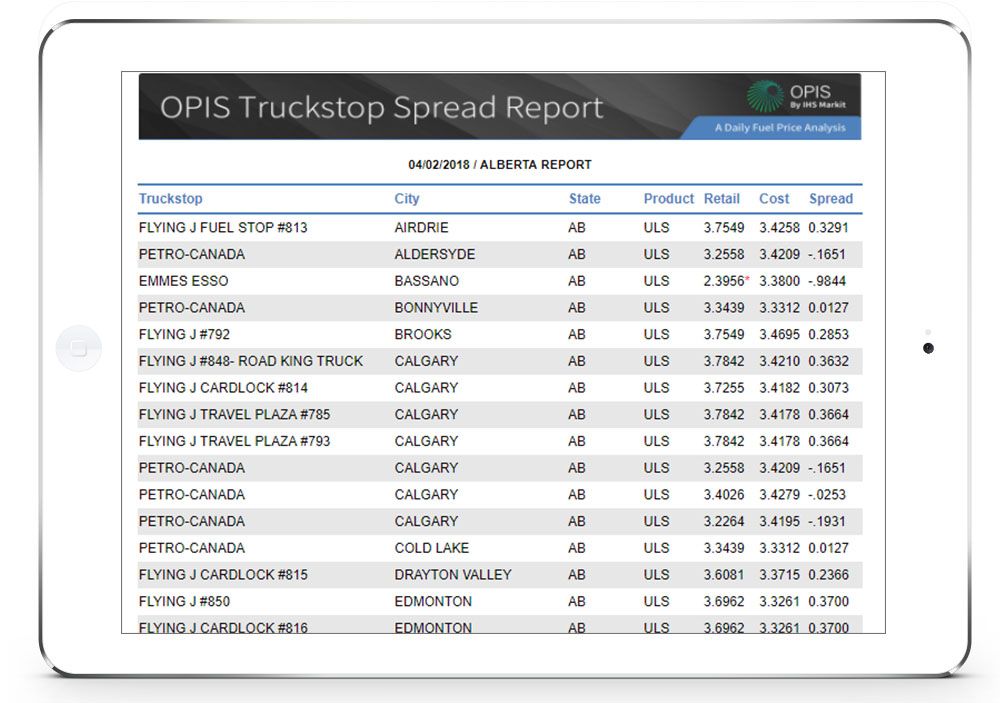Image resolution: width=1000 pixels, height=703 pixels.
Task: Click spread value '-.1931'
Action: pyautogui.click(x=827, y=521)
